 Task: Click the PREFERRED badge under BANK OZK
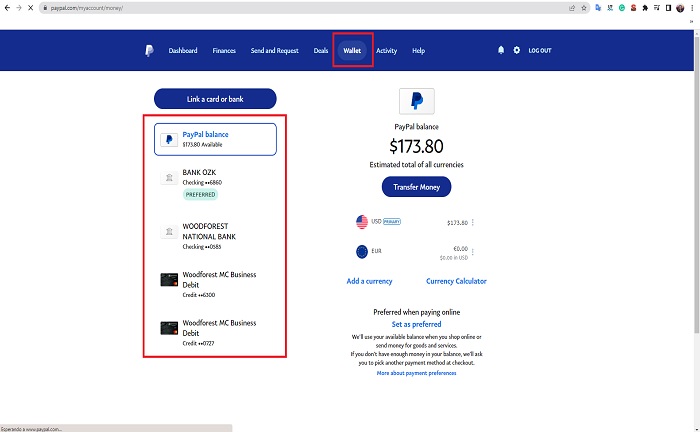click(200, 195)
